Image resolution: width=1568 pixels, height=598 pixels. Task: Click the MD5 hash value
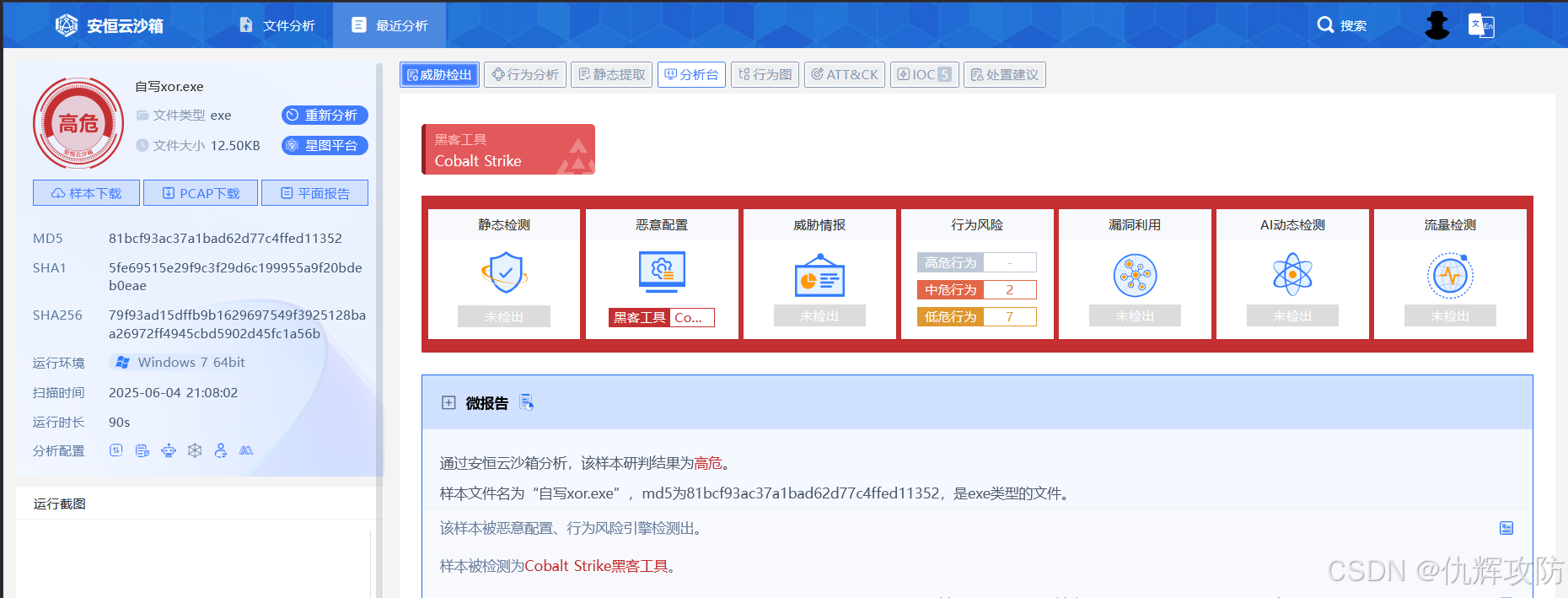click(x=225, y=238)
